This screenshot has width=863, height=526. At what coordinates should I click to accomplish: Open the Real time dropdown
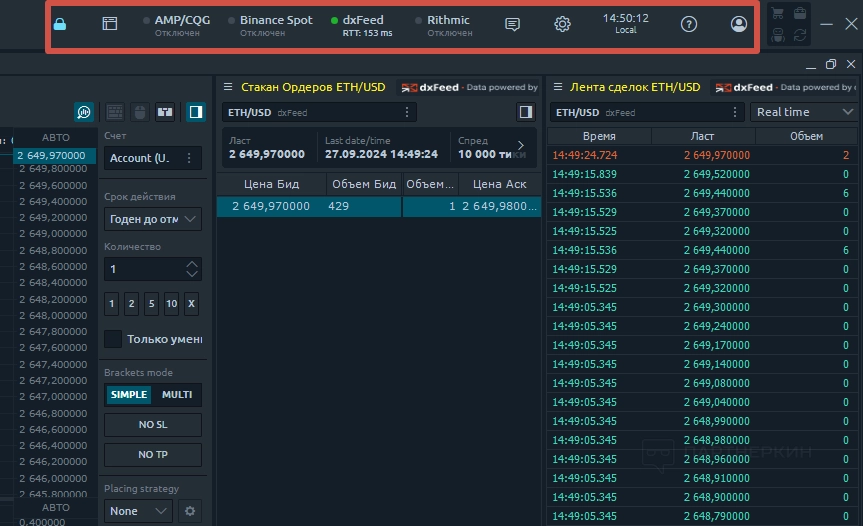coord(804,112)
